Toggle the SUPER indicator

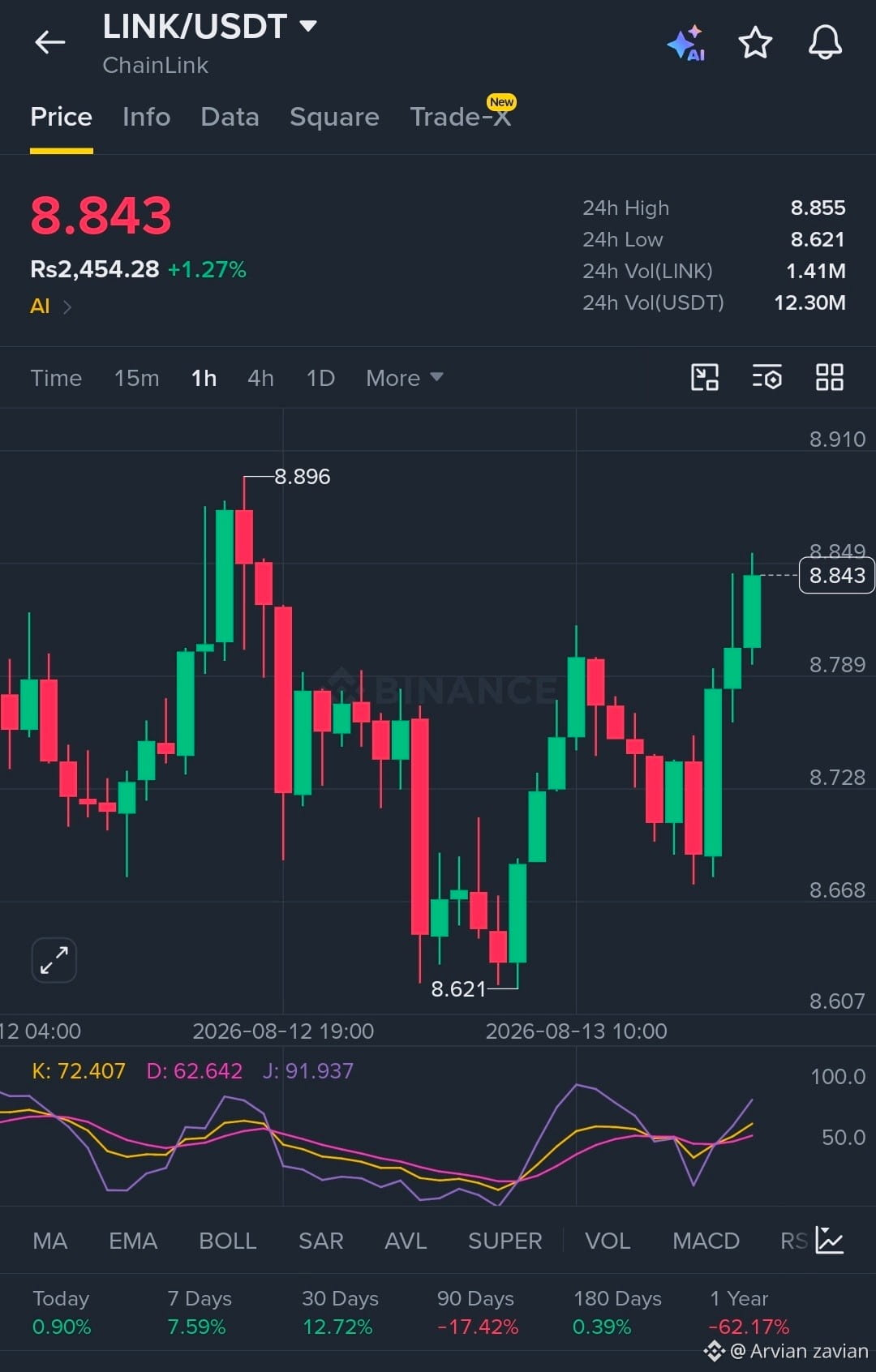(505, 1241)
